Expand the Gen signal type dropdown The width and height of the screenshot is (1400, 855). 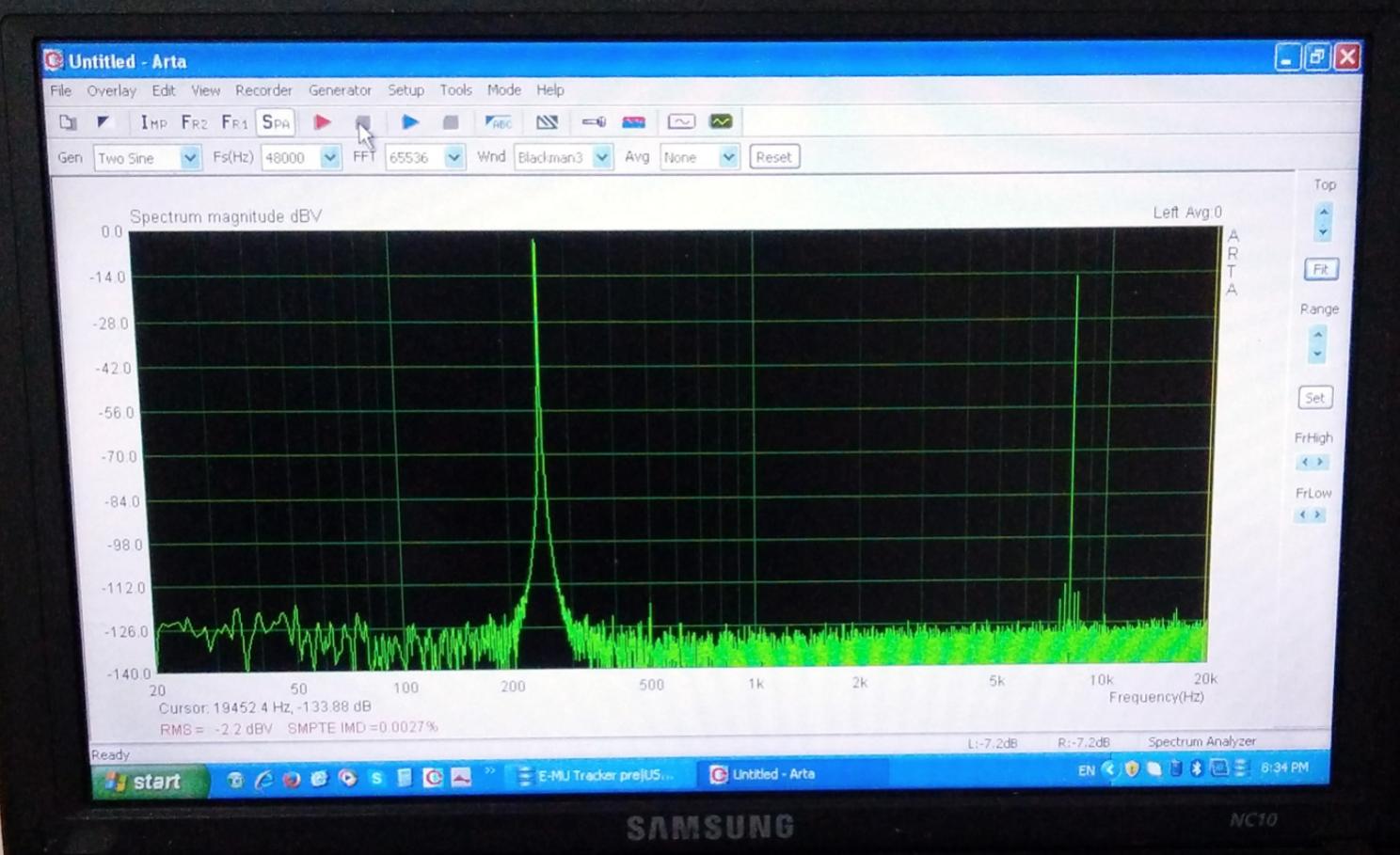pos(190,158)
